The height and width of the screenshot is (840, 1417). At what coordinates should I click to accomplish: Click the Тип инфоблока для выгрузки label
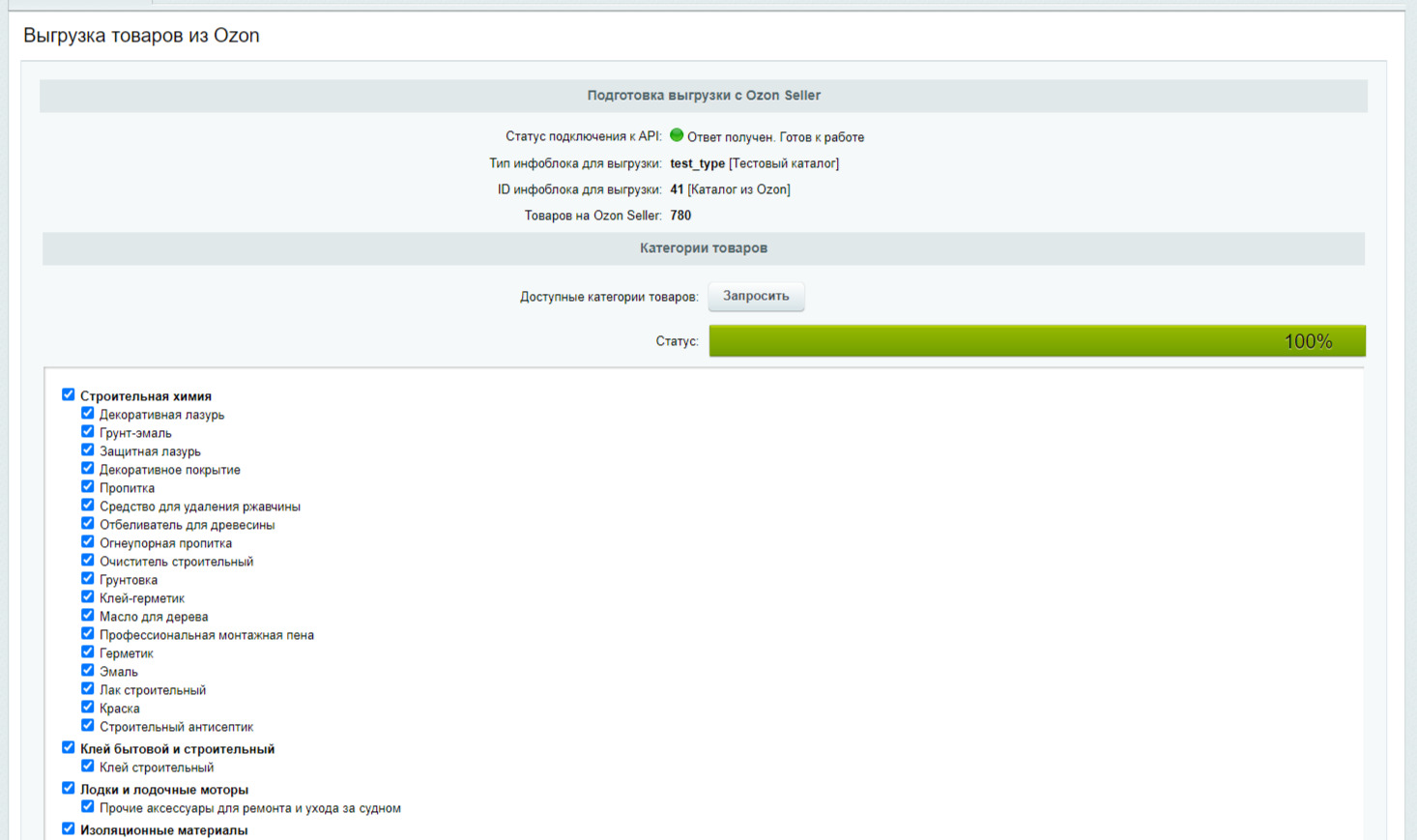[x=576, y=163]
